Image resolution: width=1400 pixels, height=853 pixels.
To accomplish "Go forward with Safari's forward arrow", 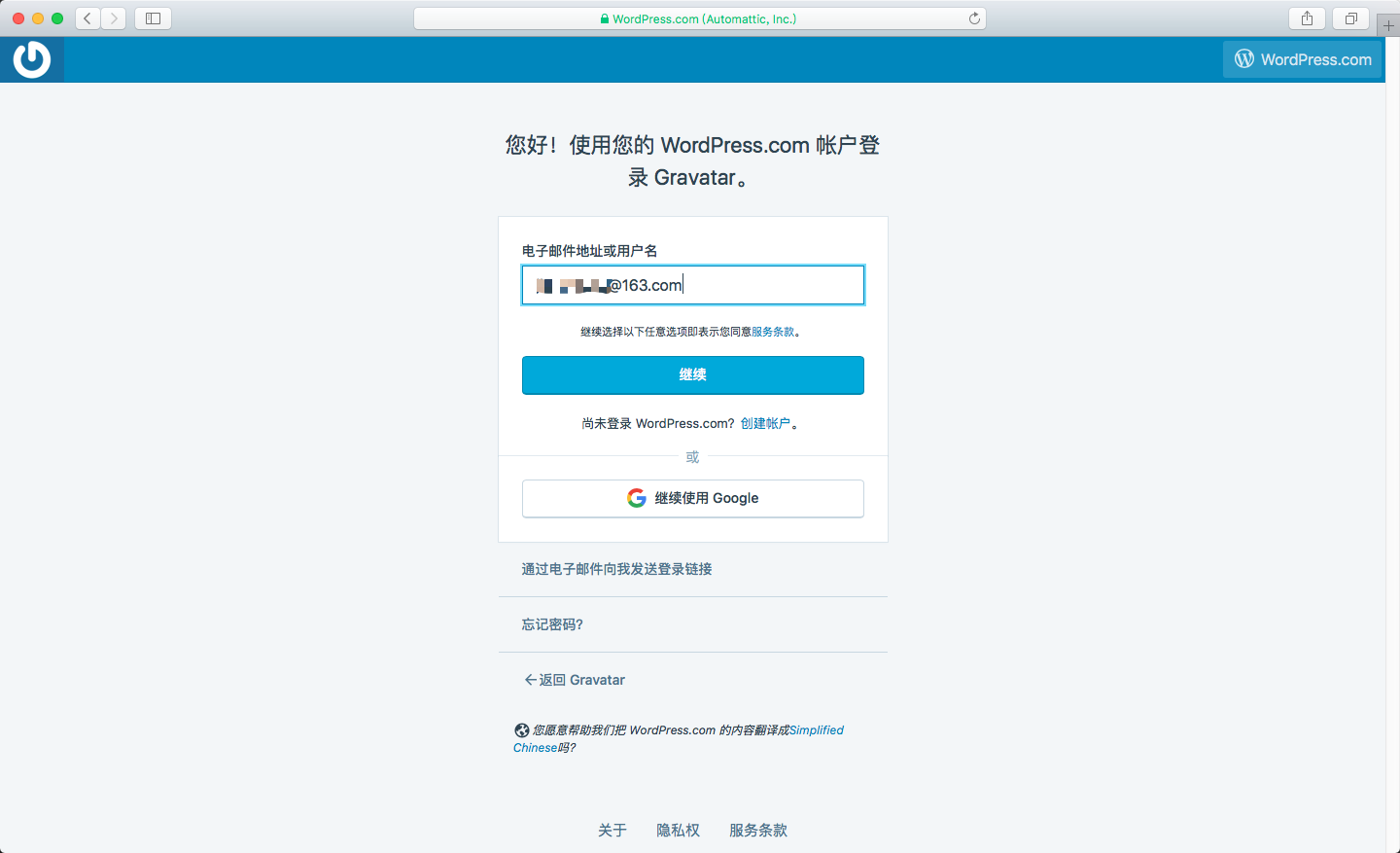I will click(114, 18).
